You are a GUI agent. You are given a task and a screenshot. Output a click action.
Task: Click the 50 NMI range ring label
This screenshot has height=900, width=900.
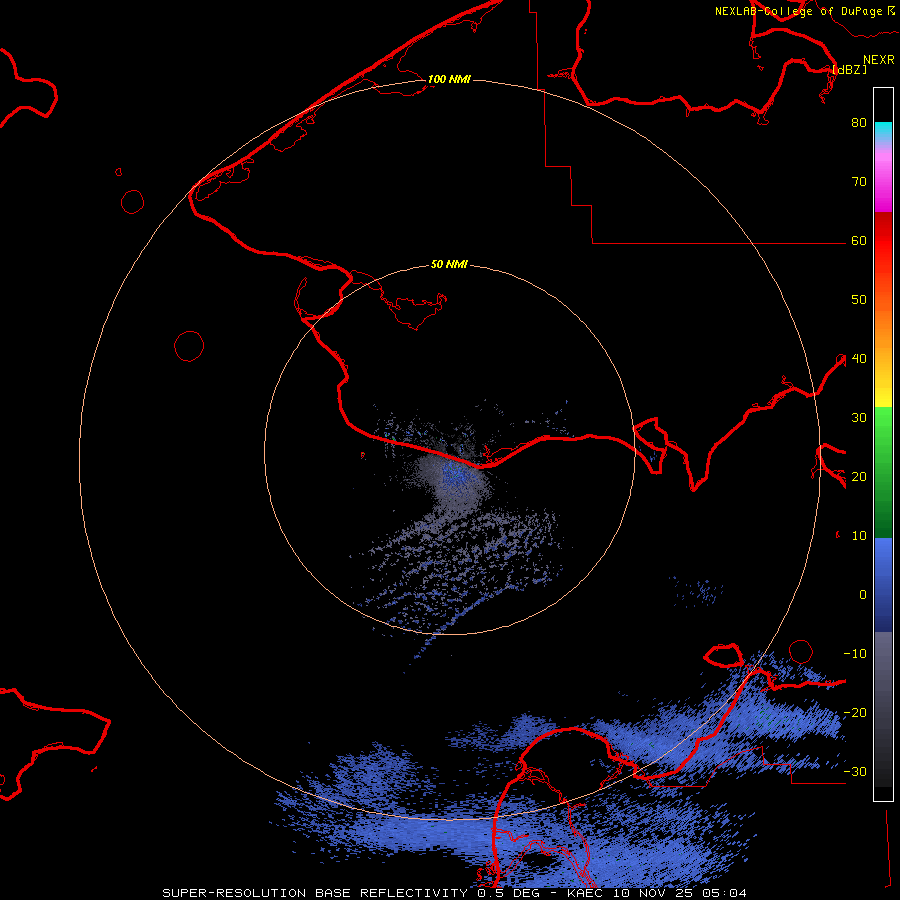[x=449, y=265]
